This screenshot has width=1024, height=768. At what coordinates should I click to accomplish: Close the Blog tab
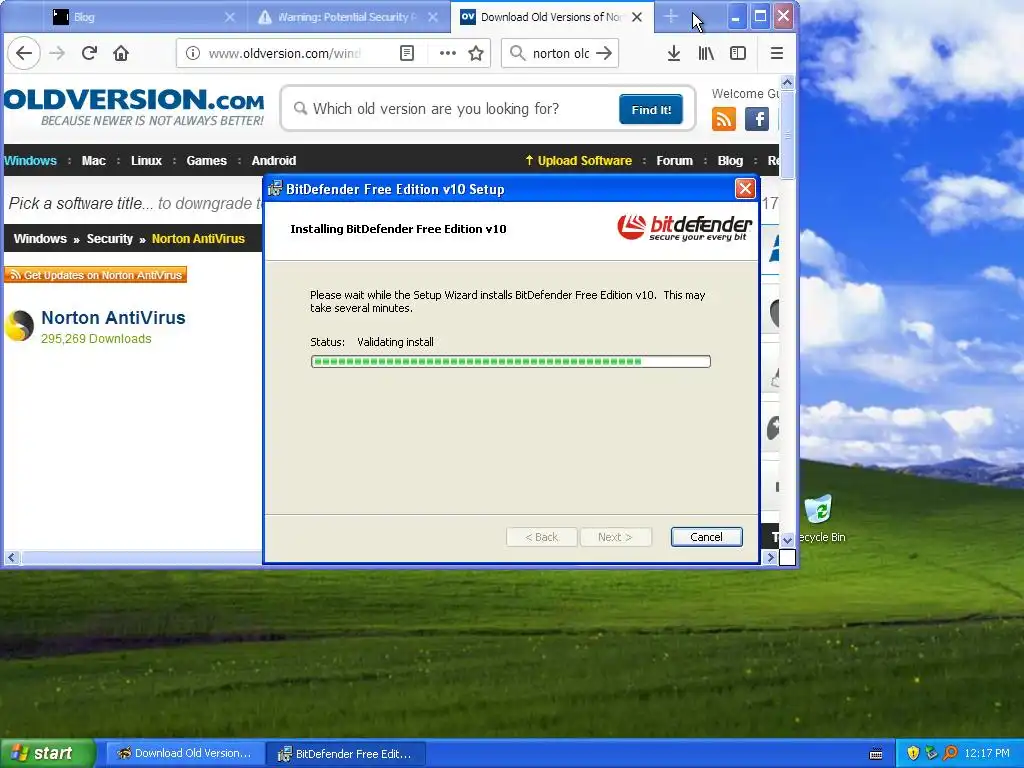pos(230,17)
